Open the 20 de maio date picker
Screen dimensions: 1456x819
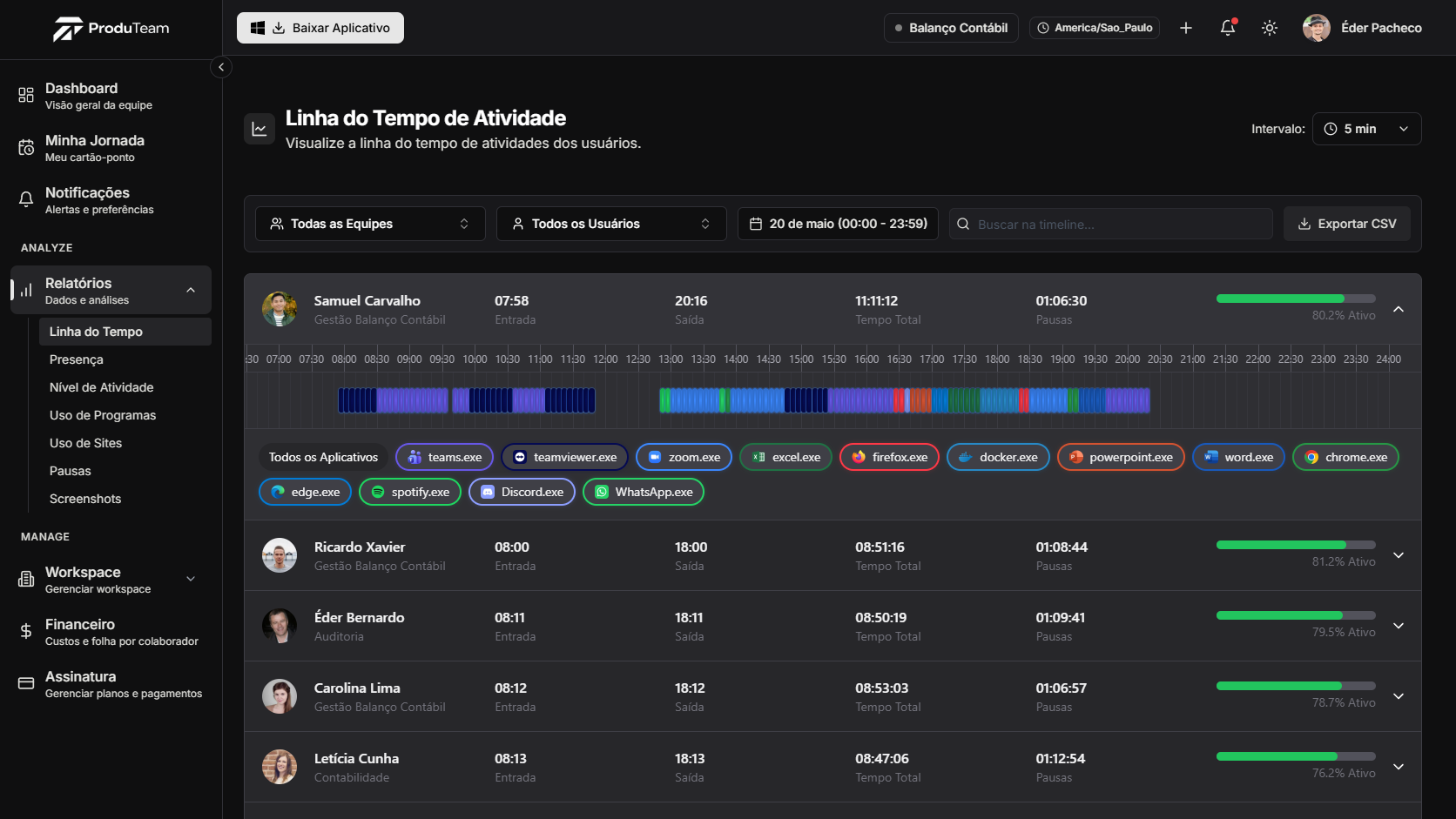point(839,224)
